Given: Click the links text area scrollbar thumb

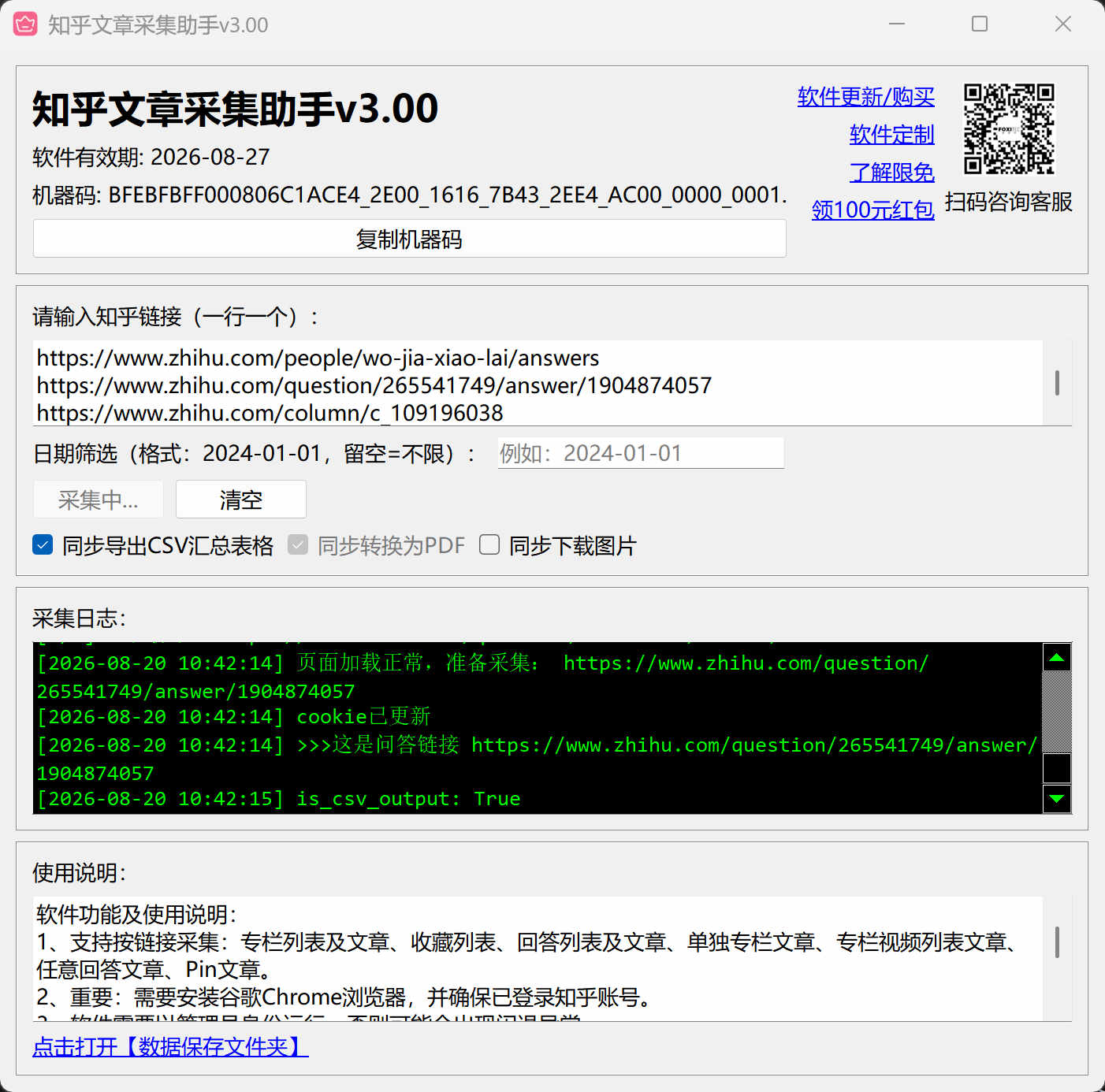Looking at the screenshot, I should (x=1057, y=383).
